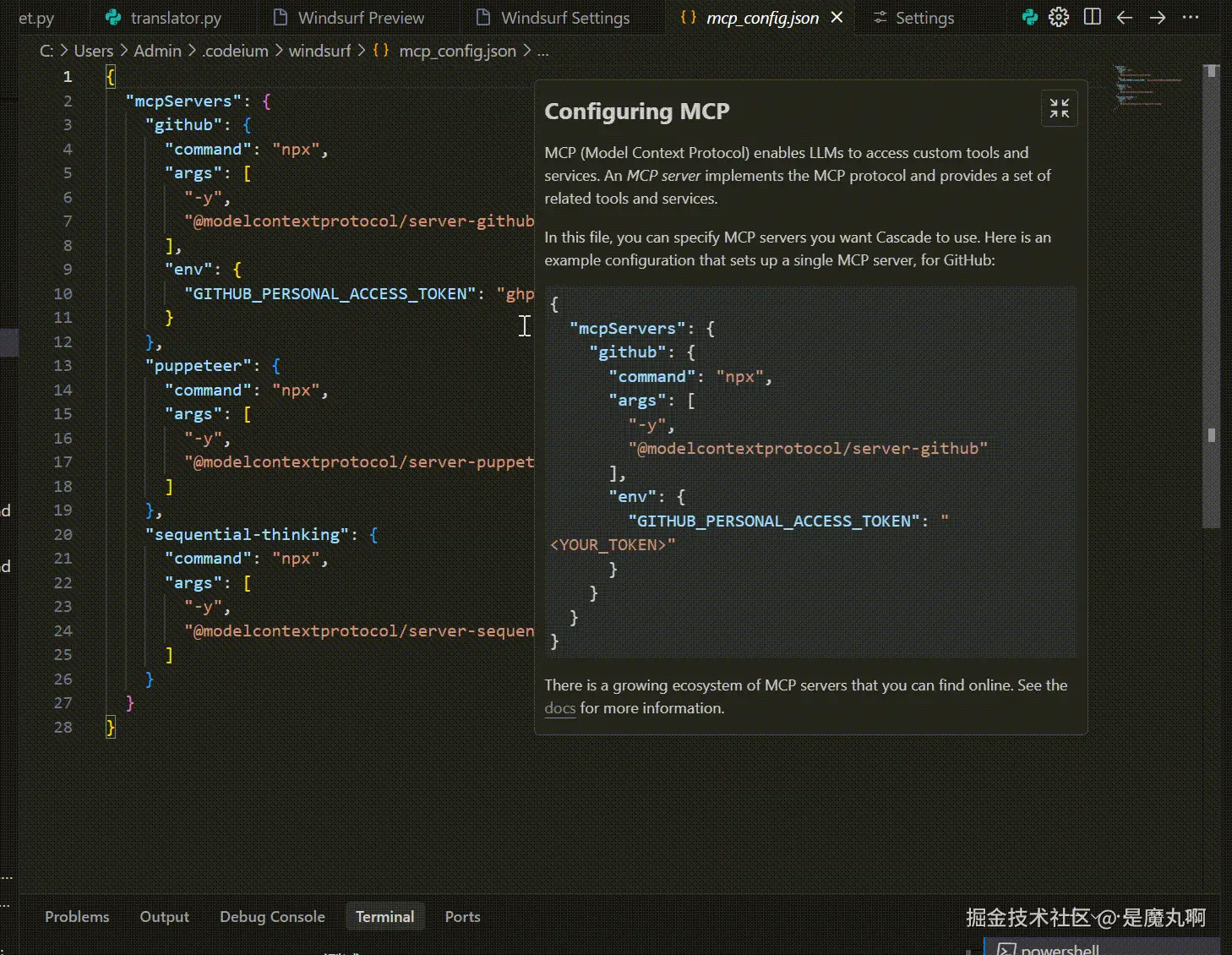Click the Configuring MCP heading
The image size is (1232, 955).
(x=637, y=111)
